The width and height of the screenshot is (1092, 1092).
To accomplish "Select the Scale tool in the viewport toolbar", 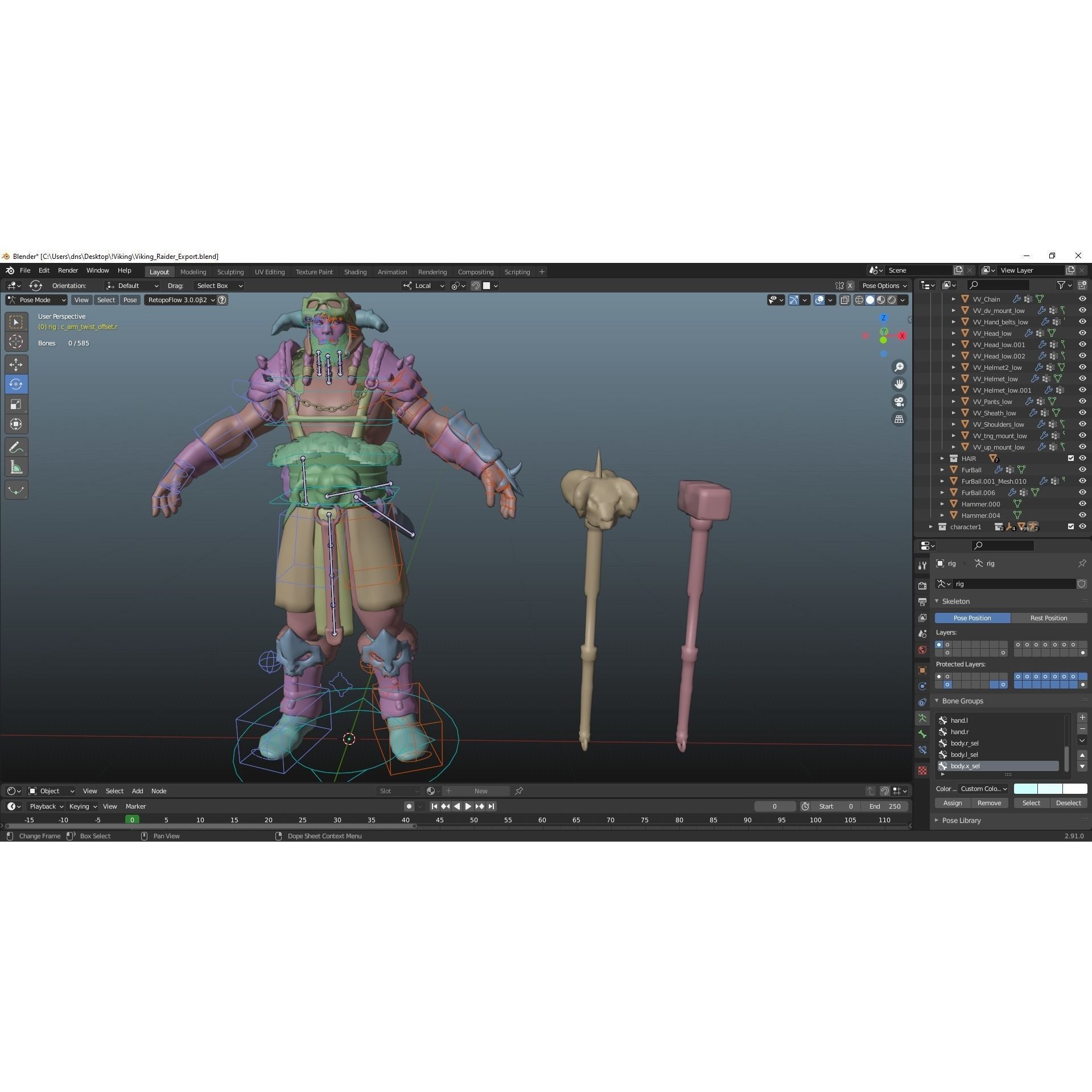I will (16, 403).
